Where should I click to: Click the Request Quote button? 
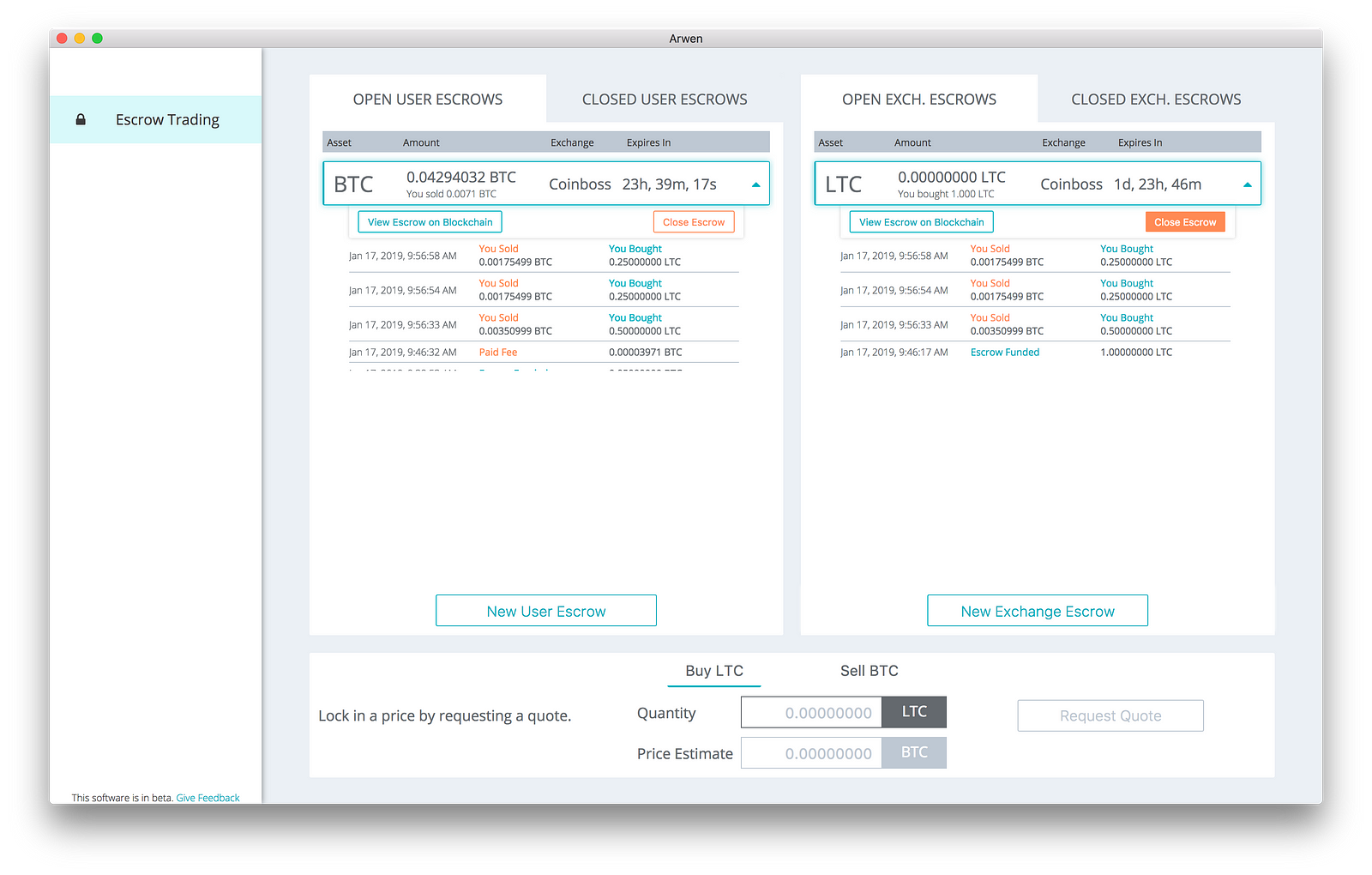1110,715
